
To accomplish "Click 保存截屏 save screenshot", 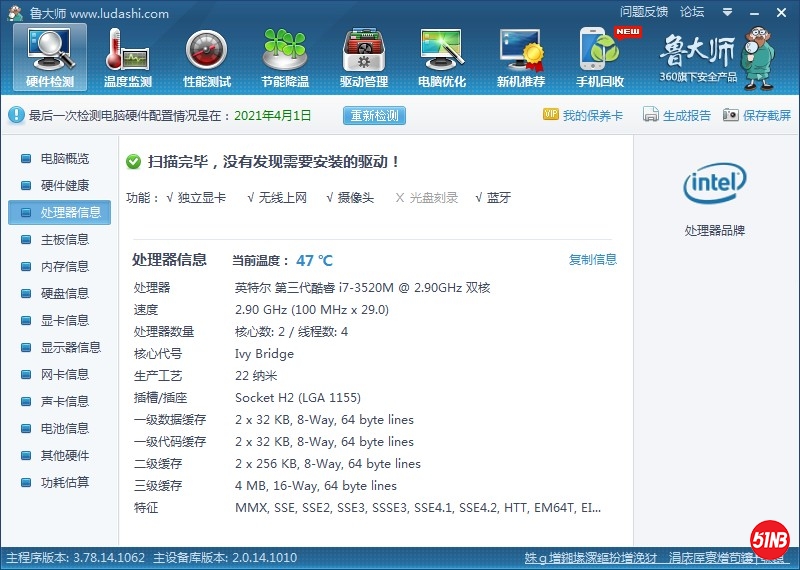I will (757, 115).
